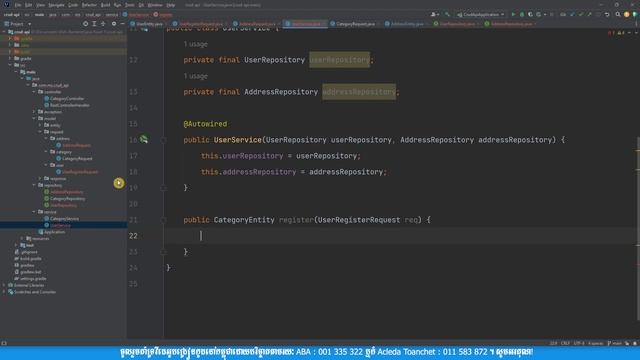The width and height of the screenshot is (640, 360).
Task: Collapse the service folder in tree
Action: coord(34,212)
